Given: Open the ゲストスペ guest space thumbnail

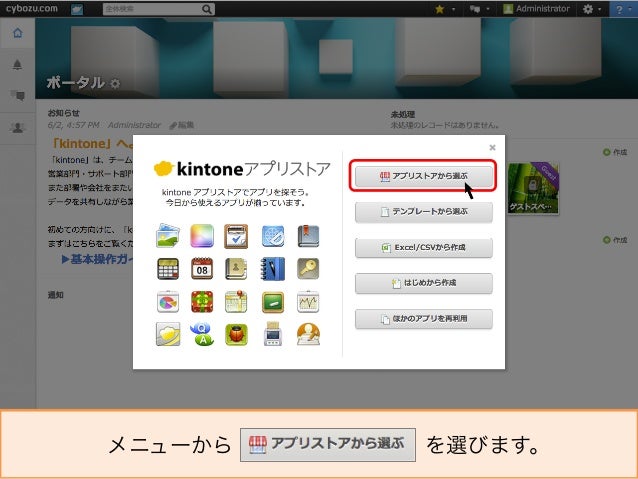Looking at the screenshot, I should coord(533,188).
